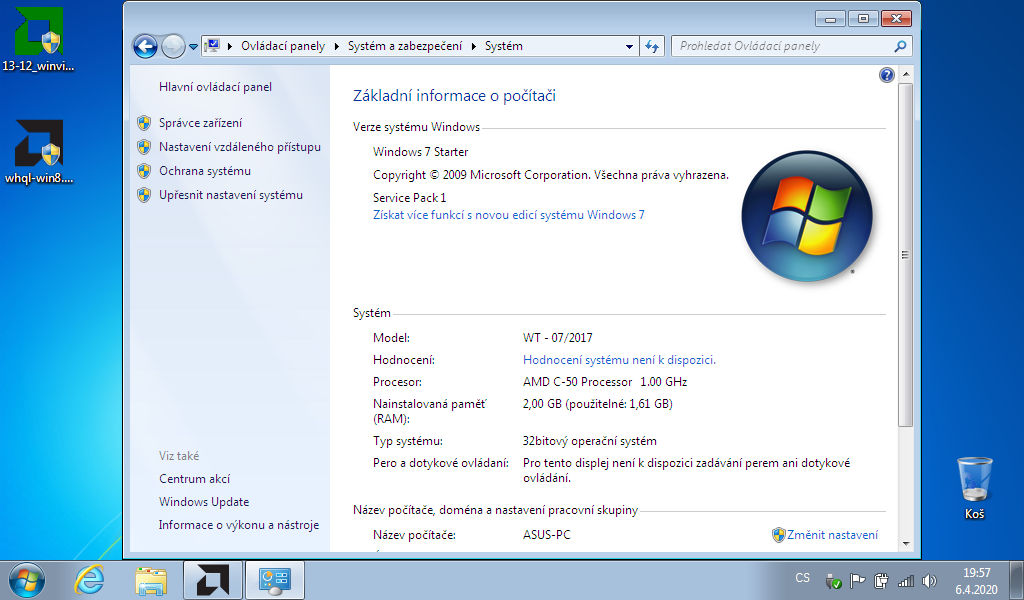Select processor value AMD C-50 Processor
Viewport: 1024px width, 600px height.
click(x=577, y=382)
